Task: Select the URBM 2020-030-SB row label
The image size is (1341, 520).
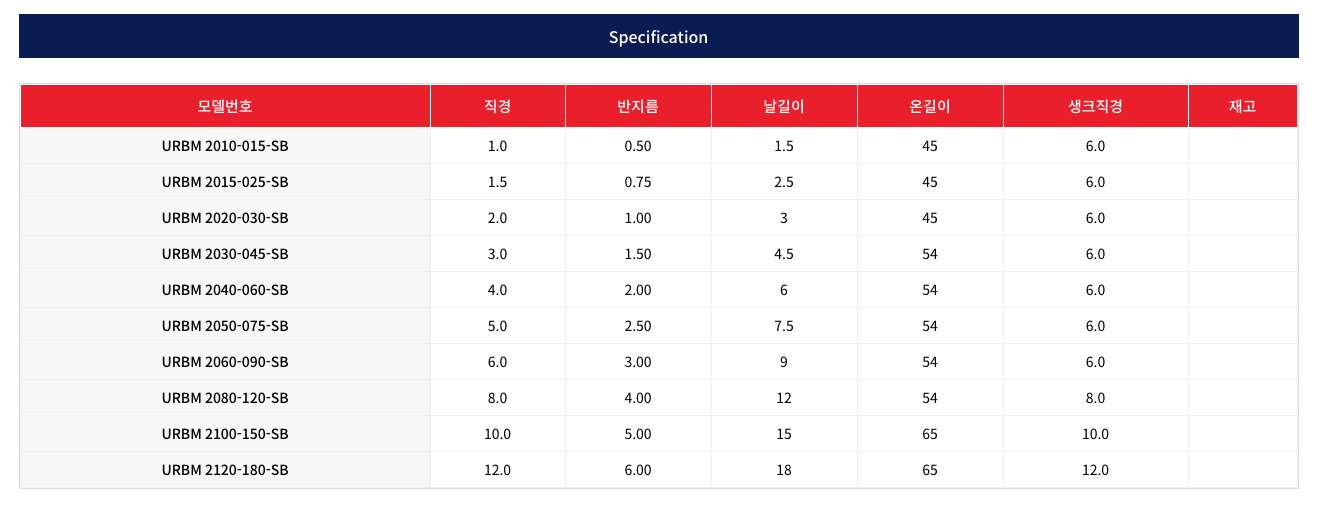Action: click(x=225, y=218)
